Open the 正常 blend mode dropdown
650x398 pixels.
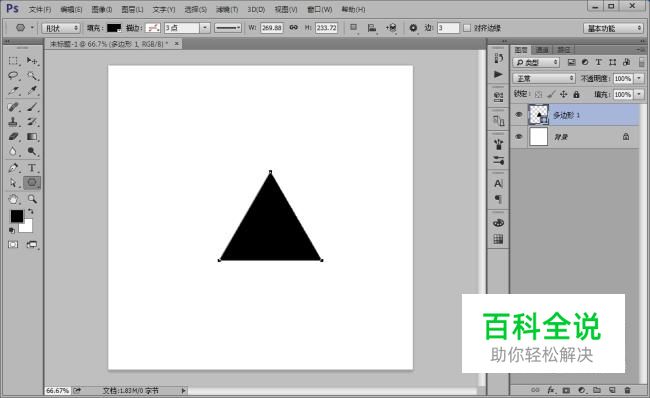click(543, 78)
